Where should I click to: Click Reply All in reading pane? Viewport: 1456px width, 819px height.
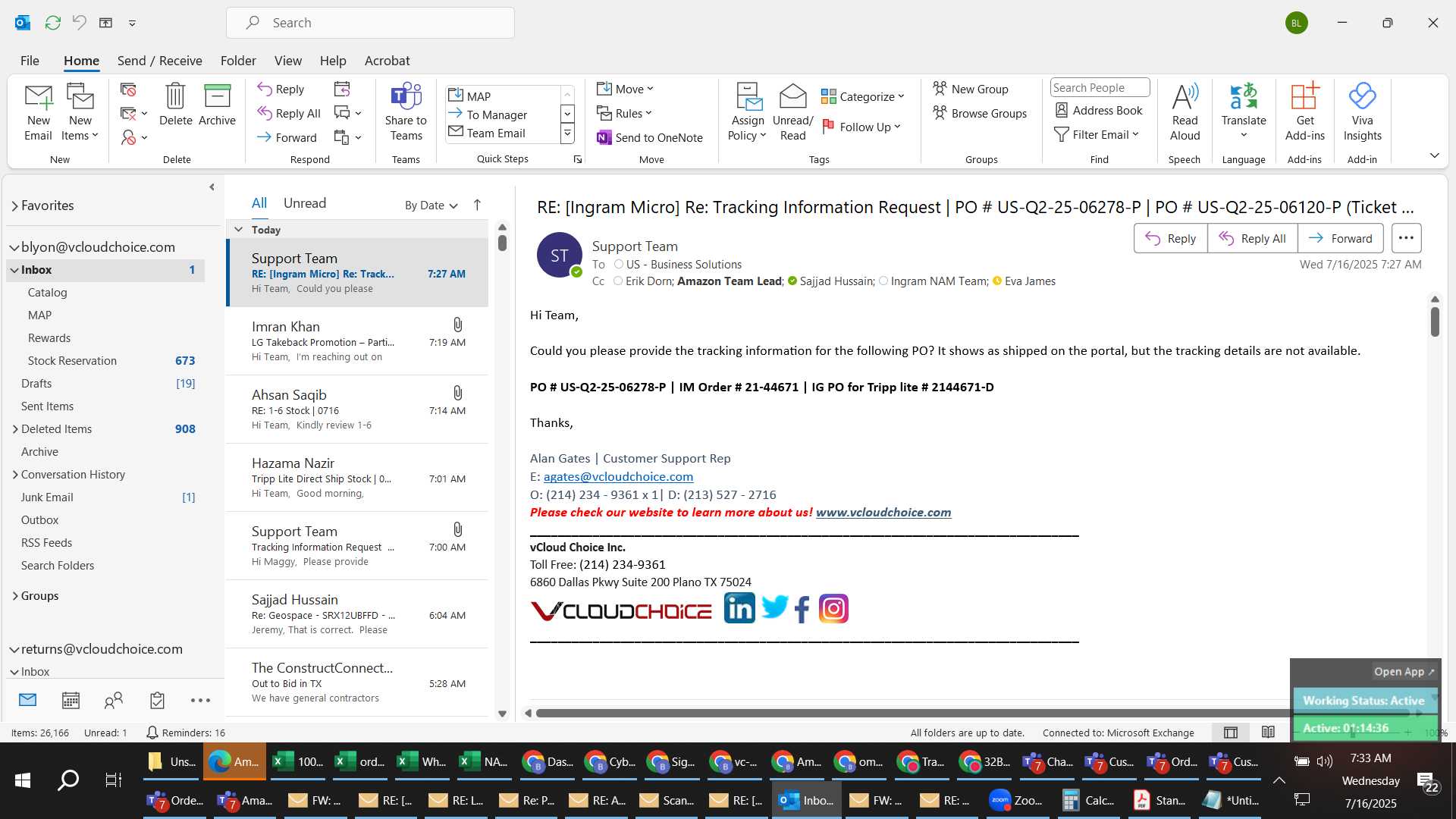pos(1252,238)
